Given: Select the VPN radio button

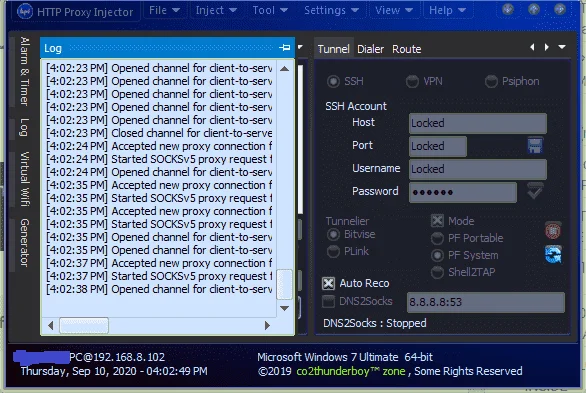Looking at the screenshot, I should (x=412, y=81).
